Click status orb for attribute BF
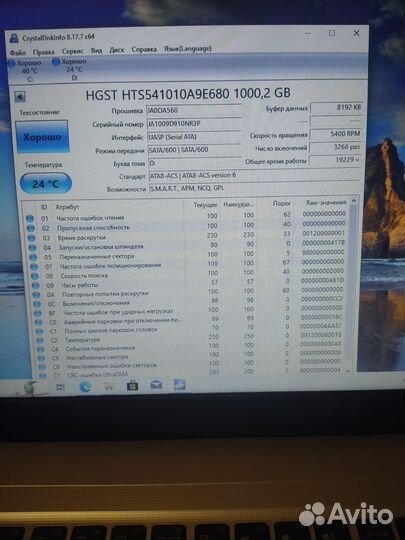 click(38, 313)
